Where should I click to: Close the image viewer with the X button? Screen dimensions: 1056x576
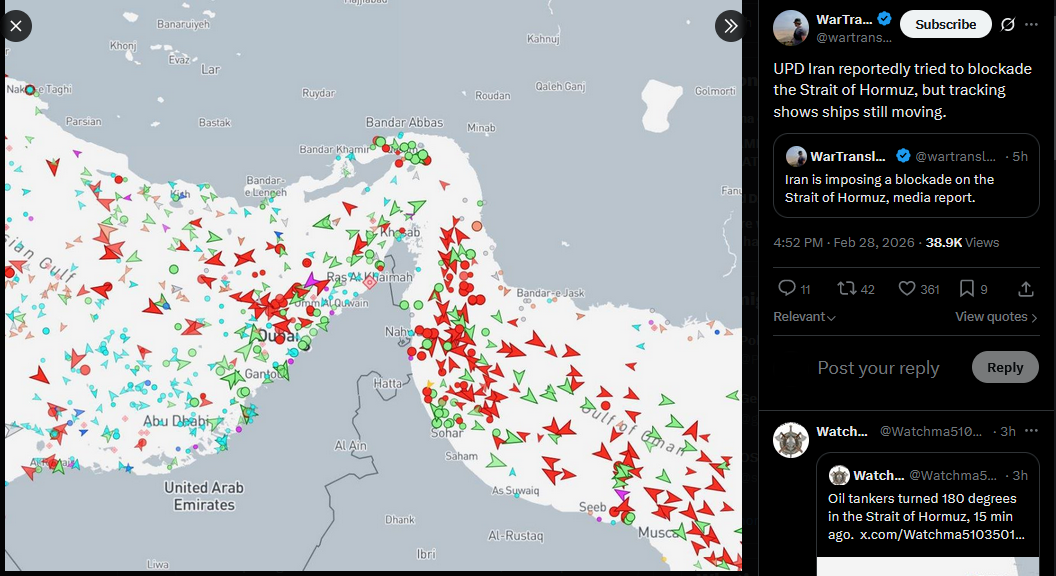point(16,26)
